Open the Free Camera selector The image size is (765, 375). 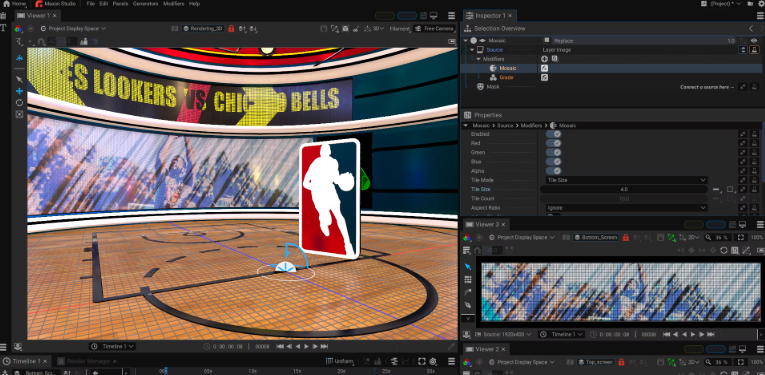(434, 29)
